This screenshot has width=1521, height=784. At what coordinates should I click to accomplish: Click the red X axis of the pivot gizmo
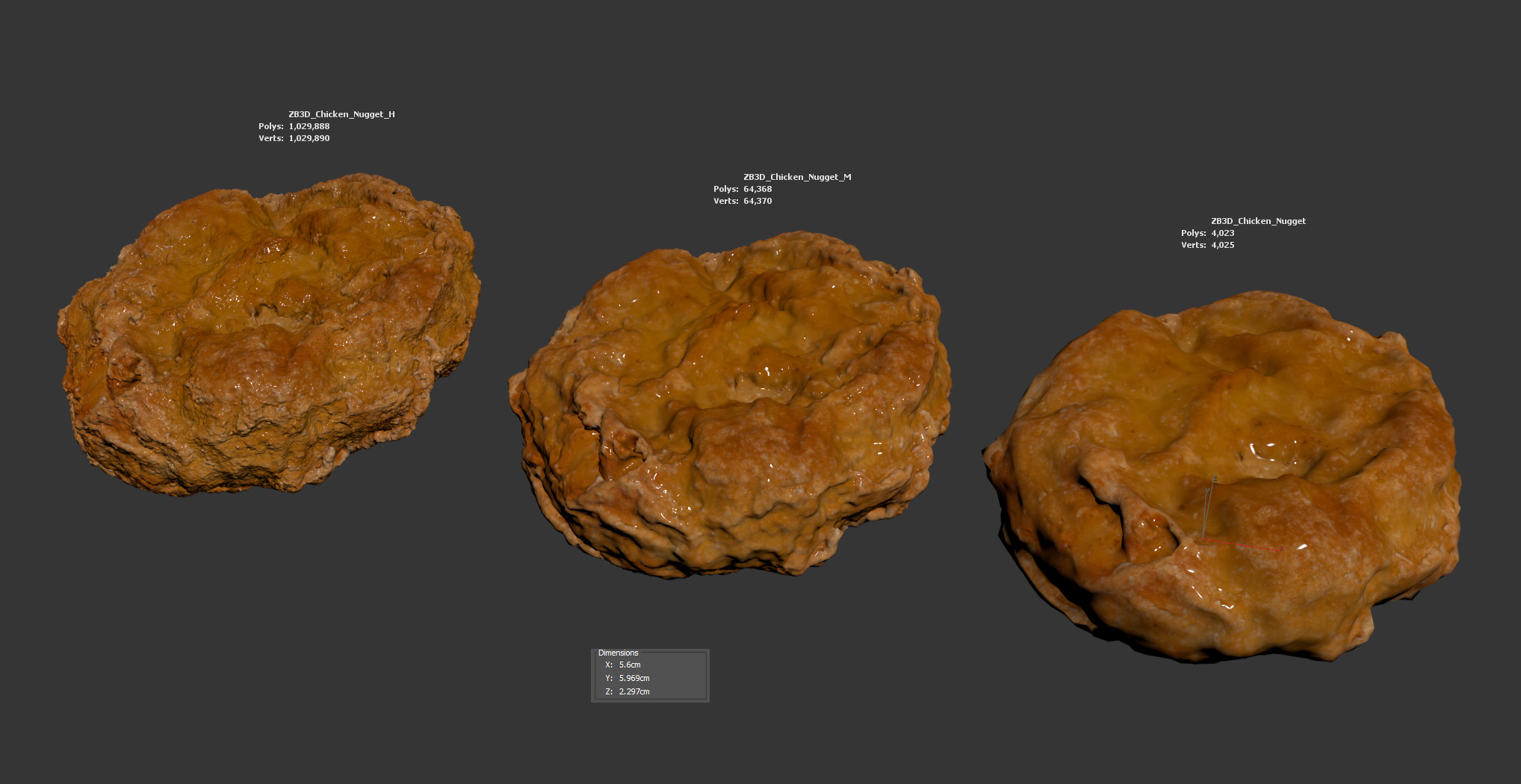pos(1242,544)
